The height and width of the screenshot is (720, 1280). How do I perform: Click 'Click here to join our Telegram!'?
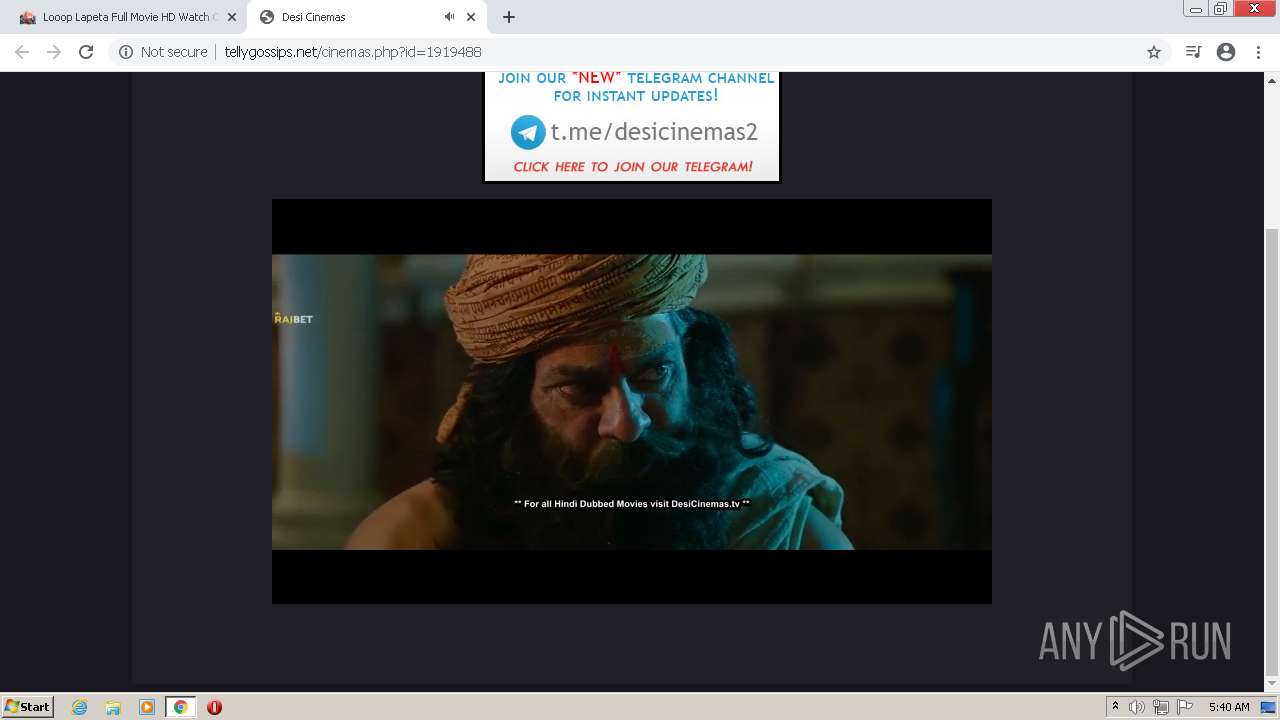633,167
